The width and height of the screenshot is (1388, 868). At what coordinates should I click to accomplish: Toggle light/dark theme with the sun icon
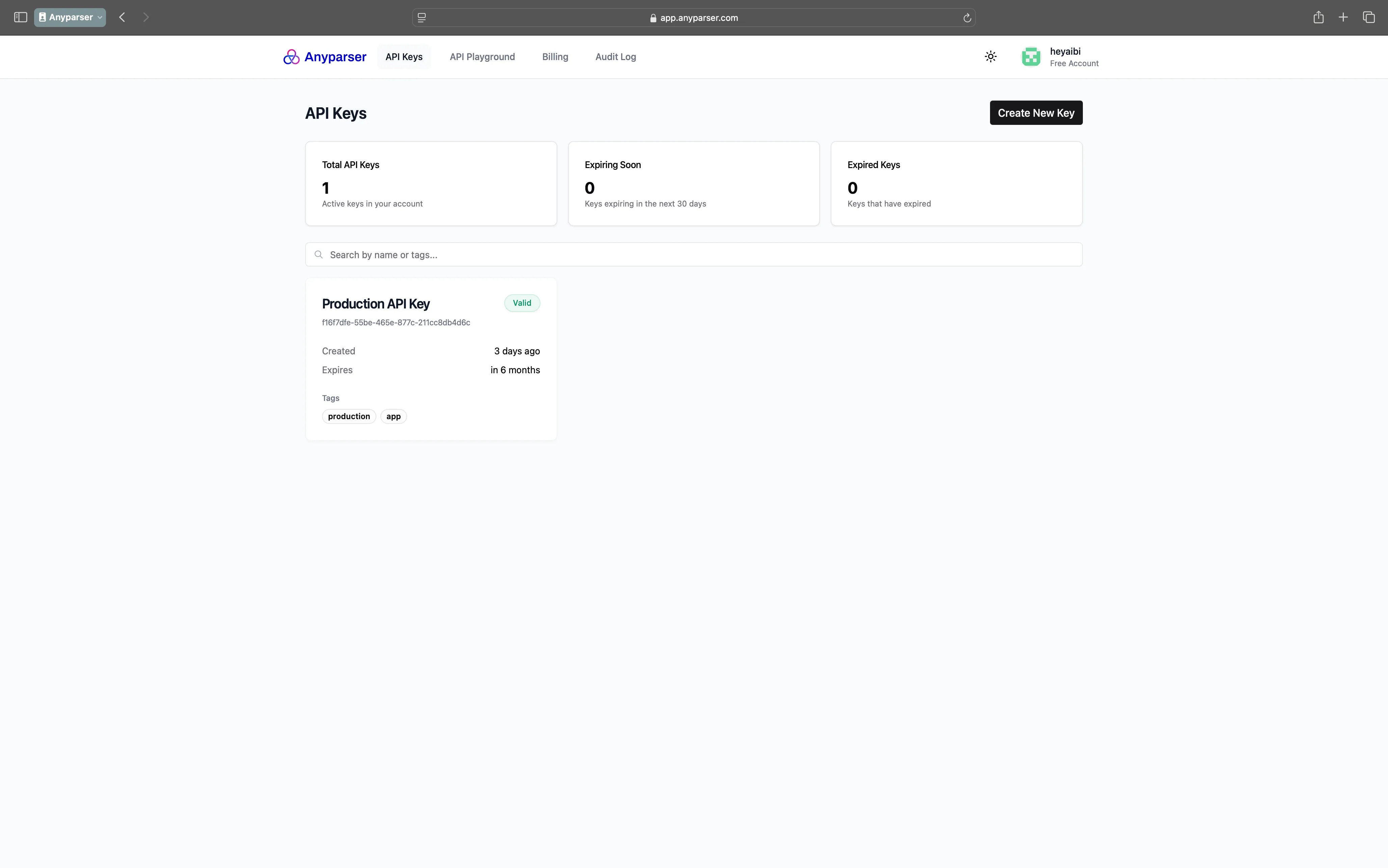(991, 56)
